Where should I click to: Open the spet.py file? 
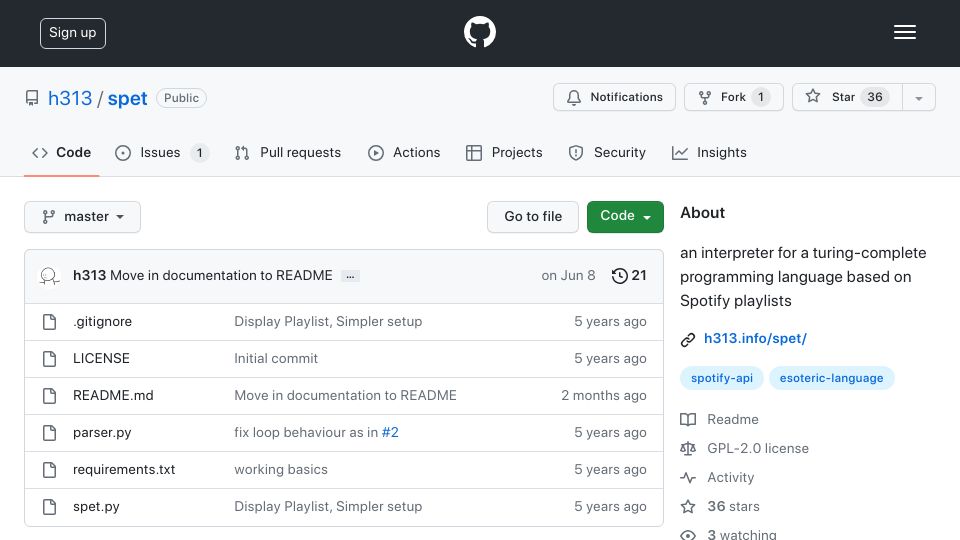coord(96,506)
